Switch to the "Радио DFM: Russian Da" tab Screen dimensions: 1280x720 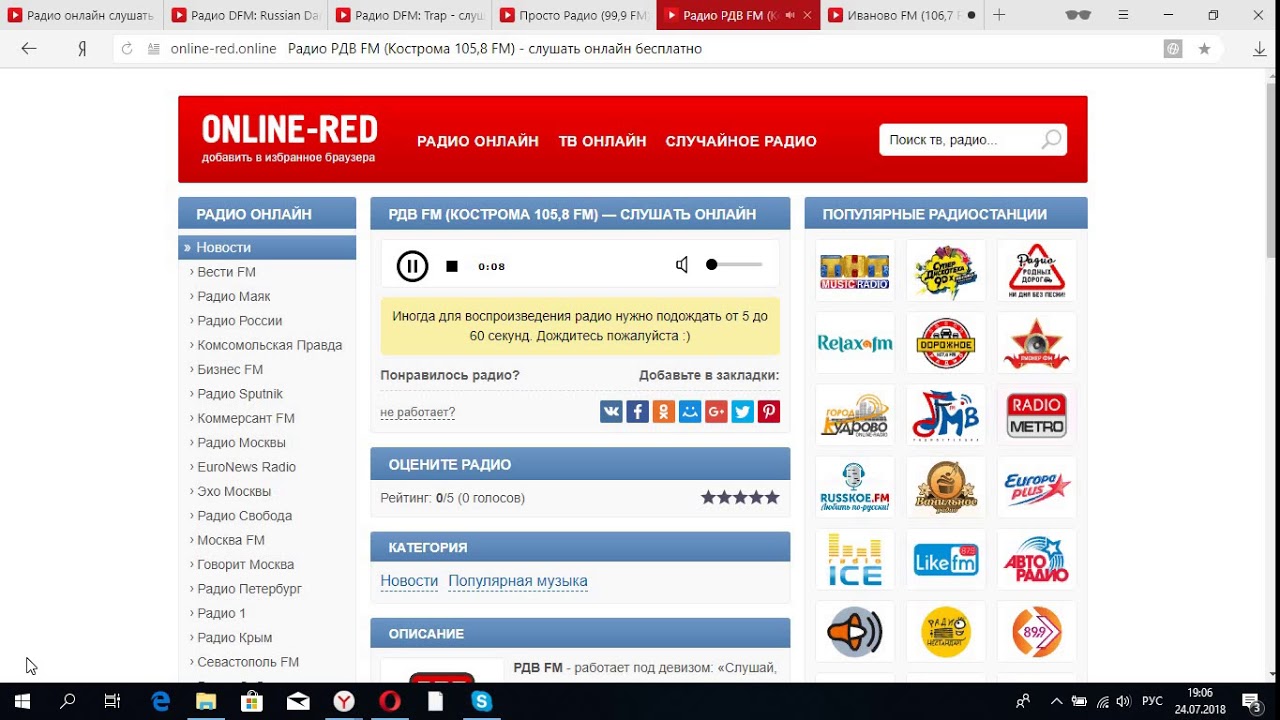pos(244,15)
